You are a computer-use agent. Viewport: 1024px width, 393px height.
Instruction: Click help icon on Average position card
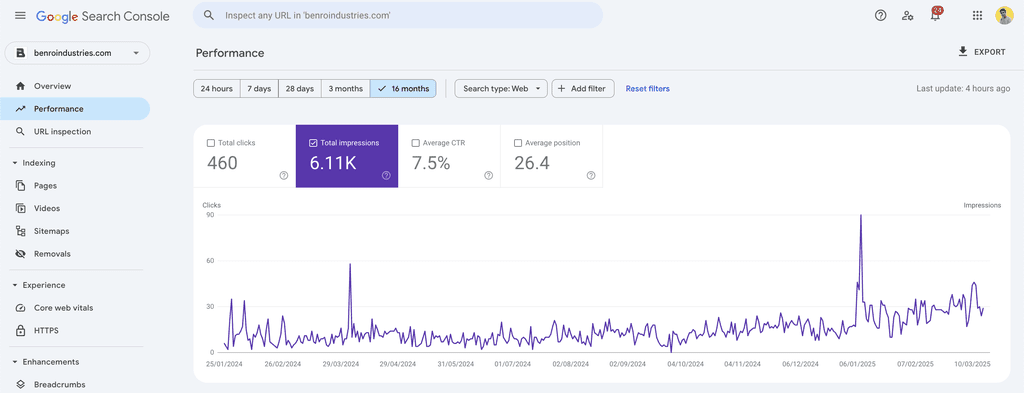(x=591, y=175)
